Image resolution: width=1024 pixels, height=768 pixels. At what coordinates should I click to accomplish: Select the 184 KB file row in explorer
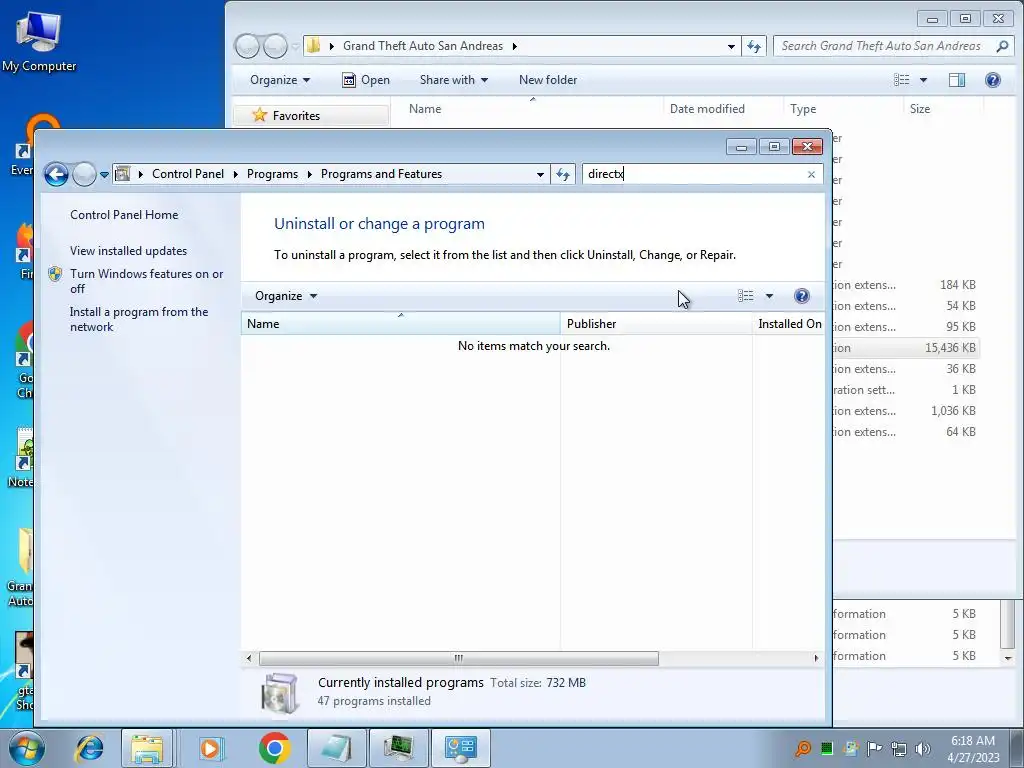(906, 285)
